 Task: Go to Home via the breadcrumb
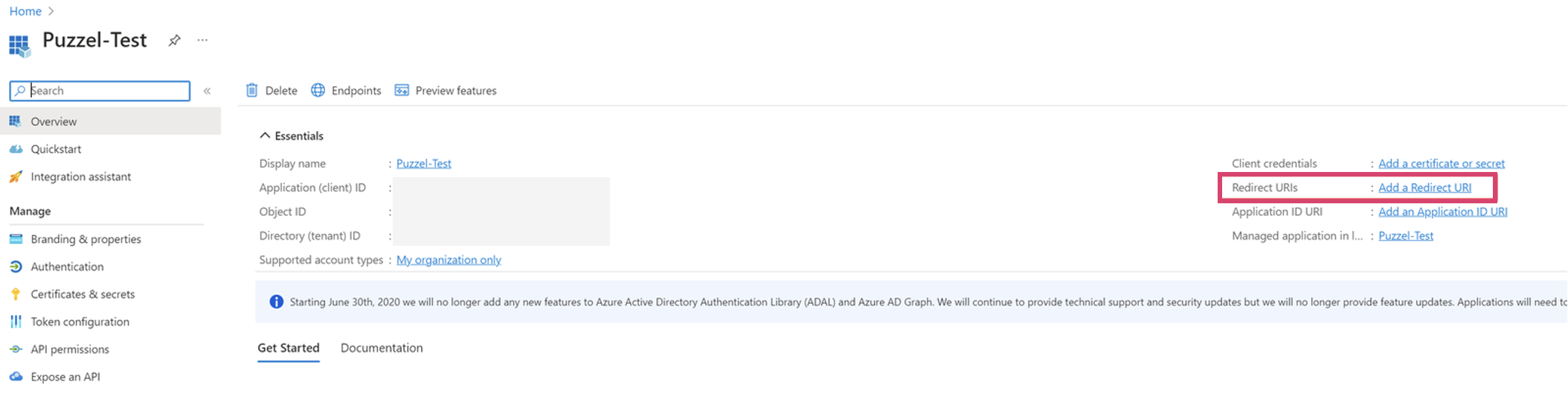[25, 11]
